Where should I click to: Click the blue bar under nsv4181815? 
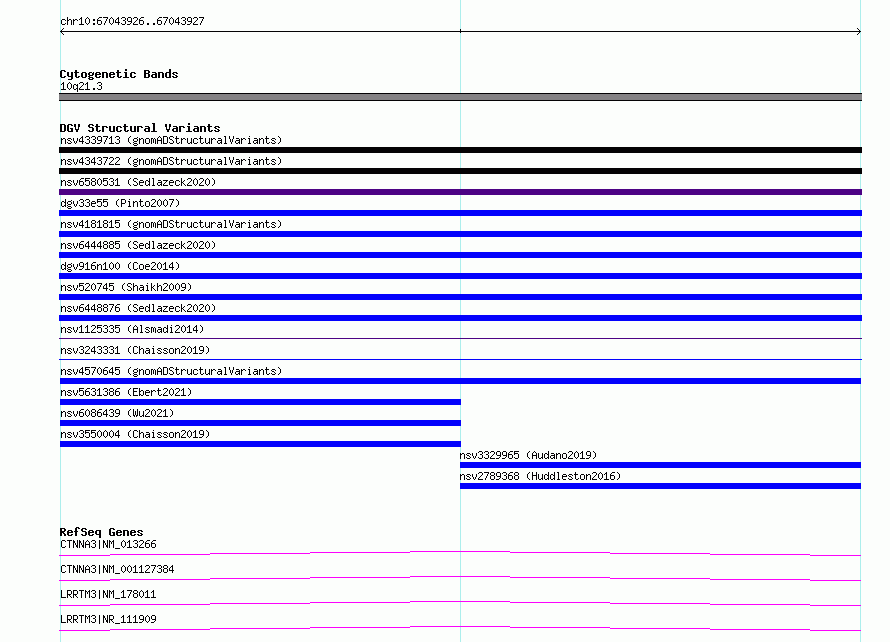460,234
